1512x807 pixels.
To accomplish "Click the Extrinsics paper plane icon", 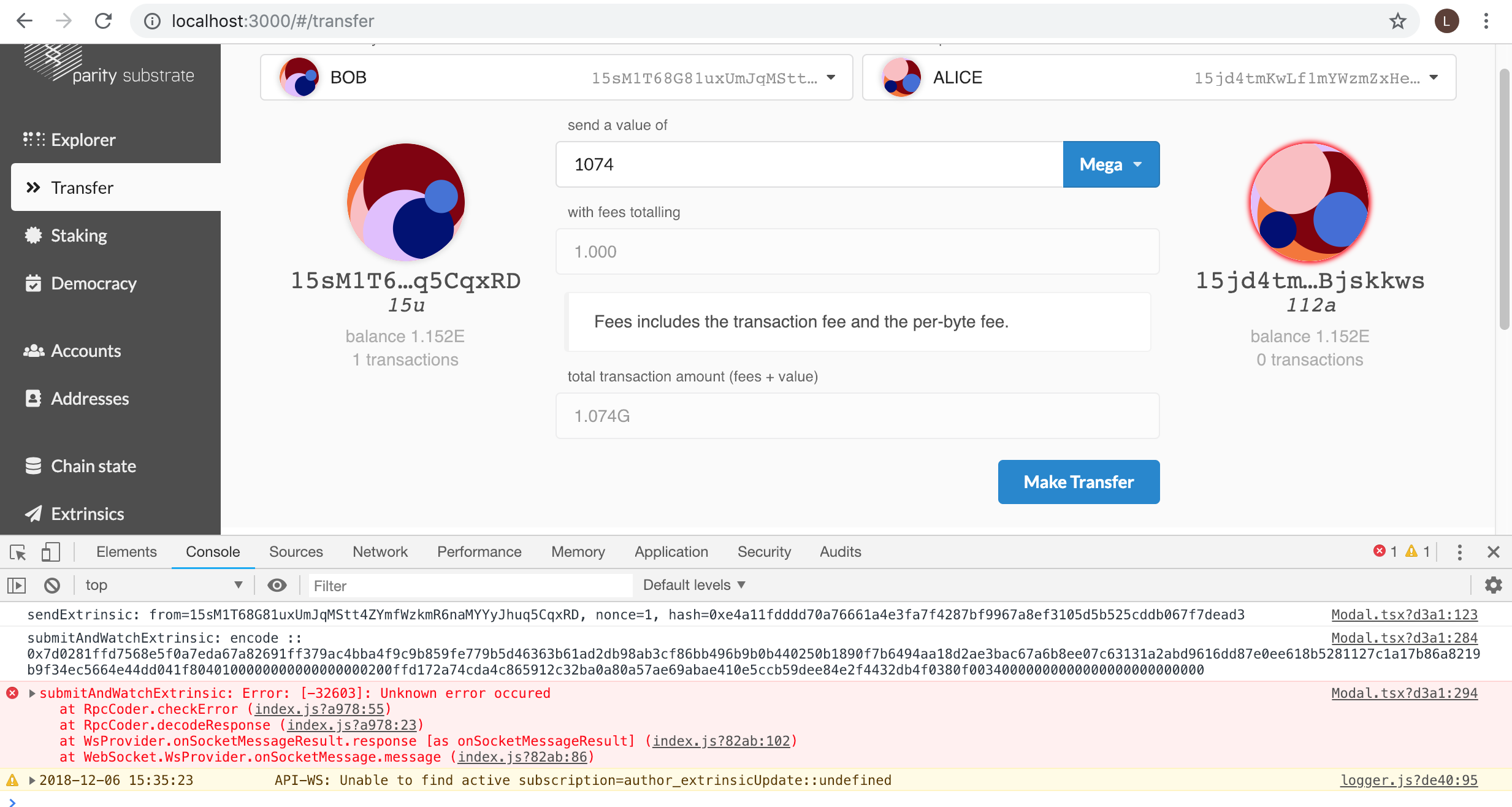I will pos(34,513).
